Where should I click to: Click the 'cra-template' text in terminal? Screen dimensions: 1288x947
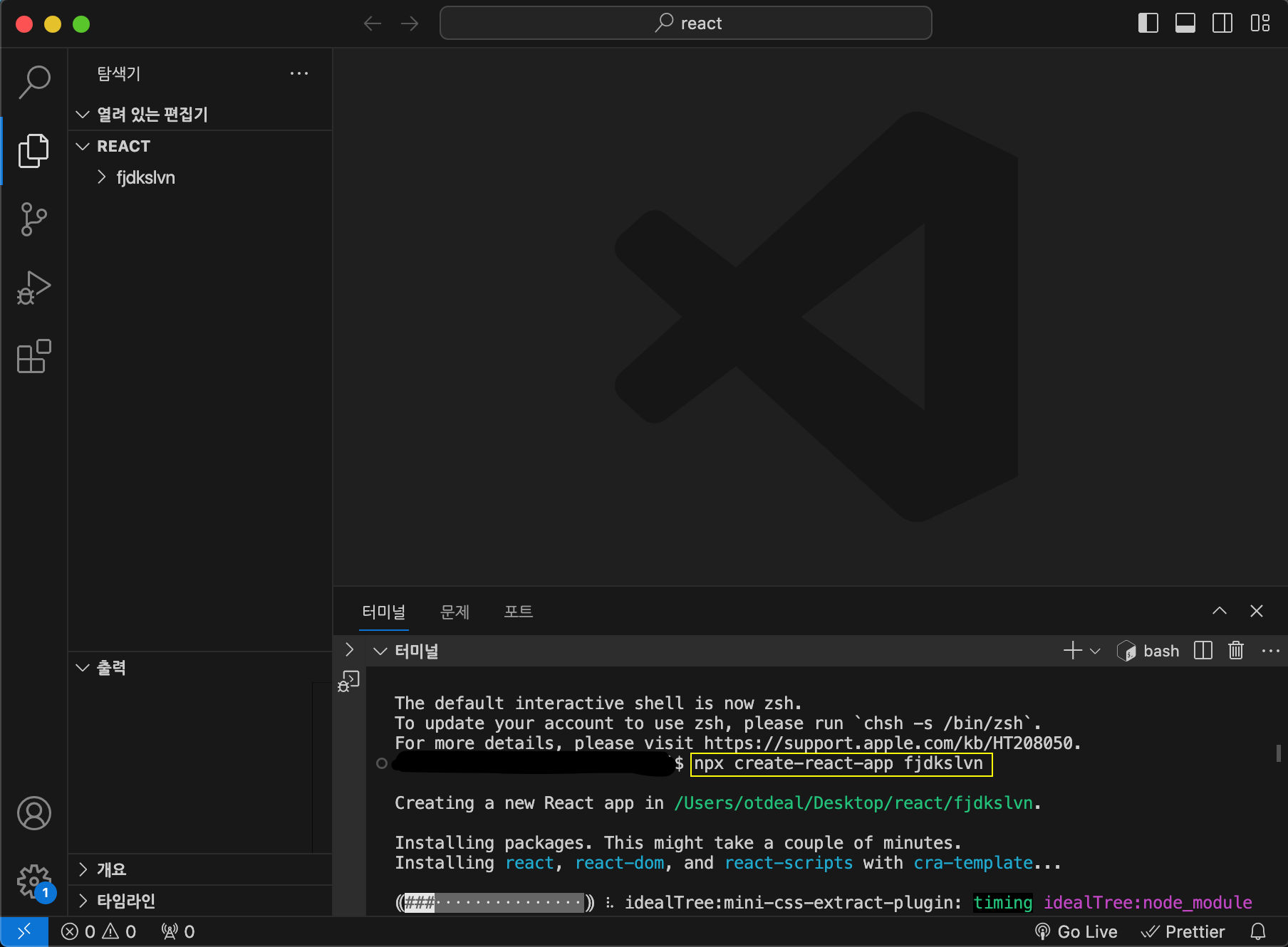[x=973, y=863]
